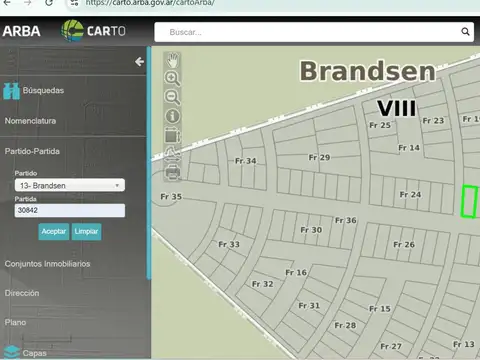Click the Limpiar button
Screen dimensions: 480x360
[86, 231]
